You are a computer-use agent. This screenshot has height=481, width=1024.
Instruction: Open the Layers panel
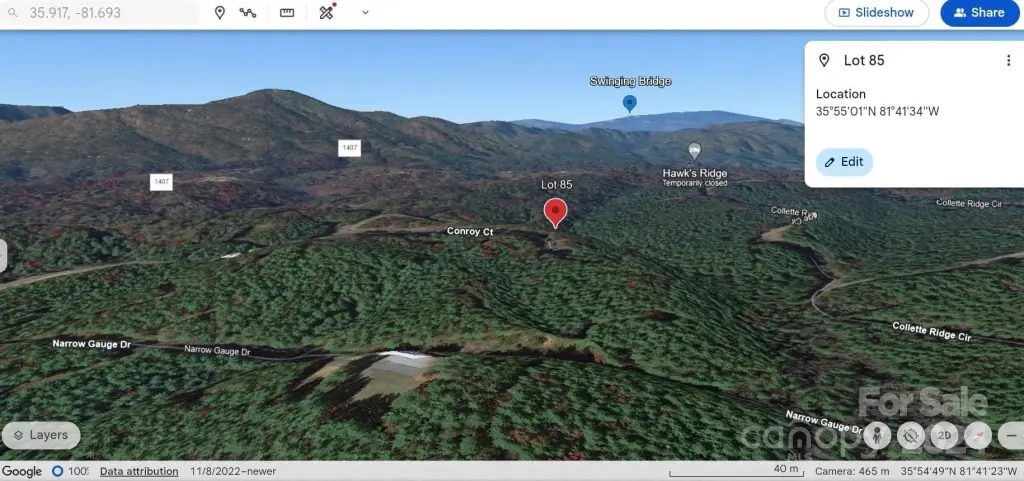click(41, 435)
